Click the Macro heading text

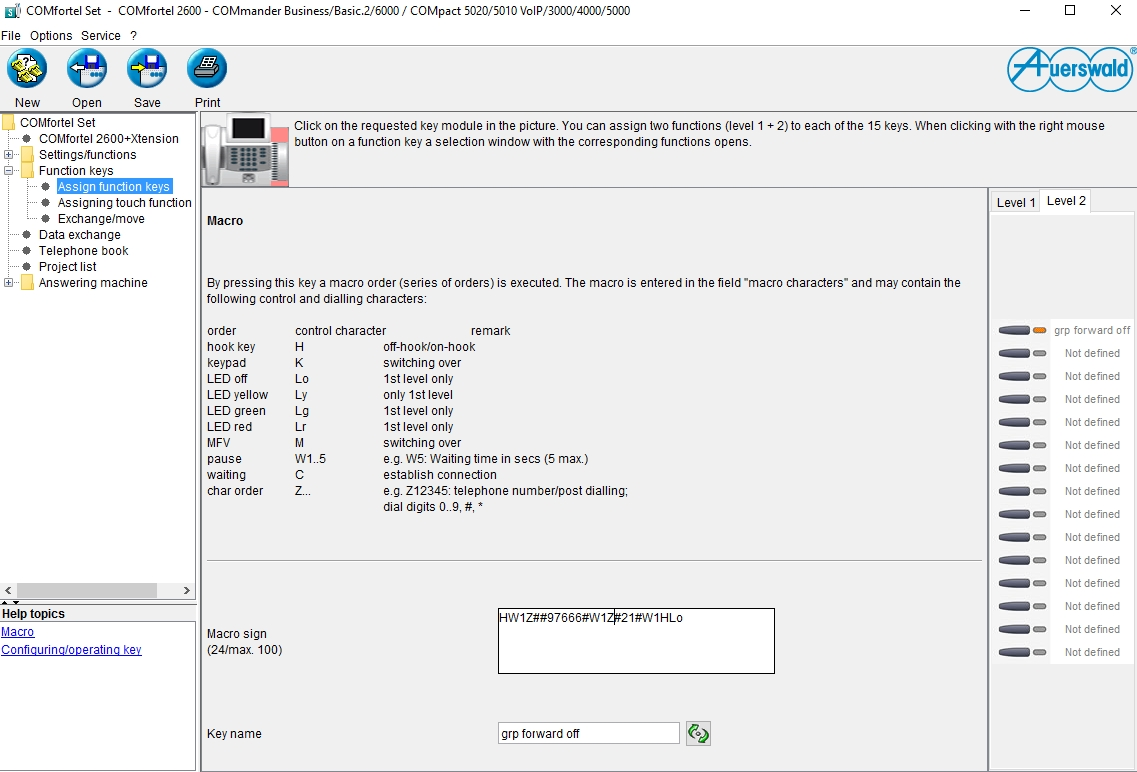click(x=225, y=220)
